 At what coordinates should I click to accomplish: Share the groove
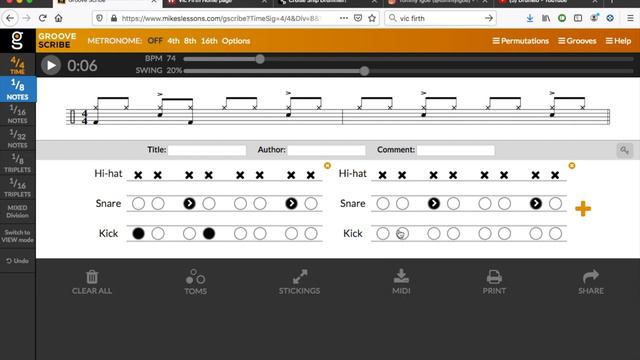click(591, 282)
